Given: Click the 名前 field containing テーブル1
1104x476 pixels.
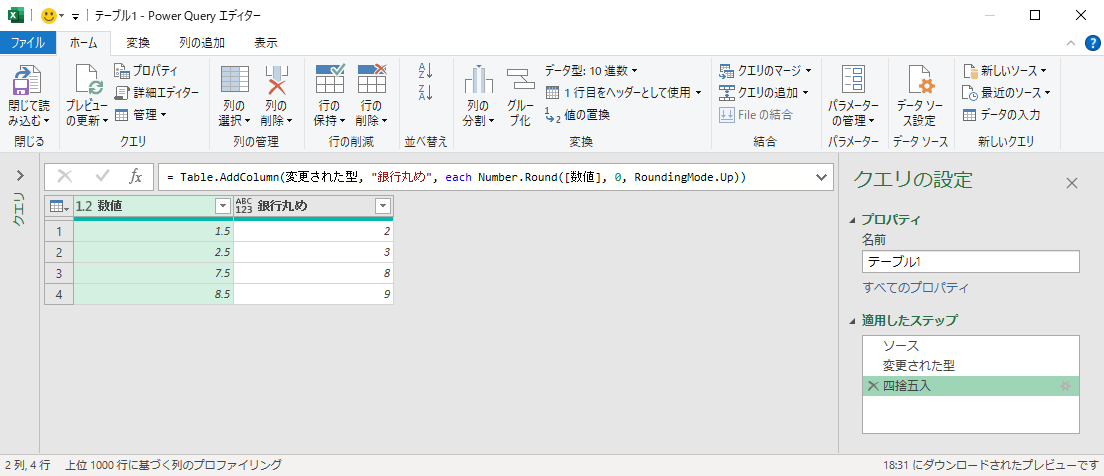Looking at the screenshot, I should (970, 261).
